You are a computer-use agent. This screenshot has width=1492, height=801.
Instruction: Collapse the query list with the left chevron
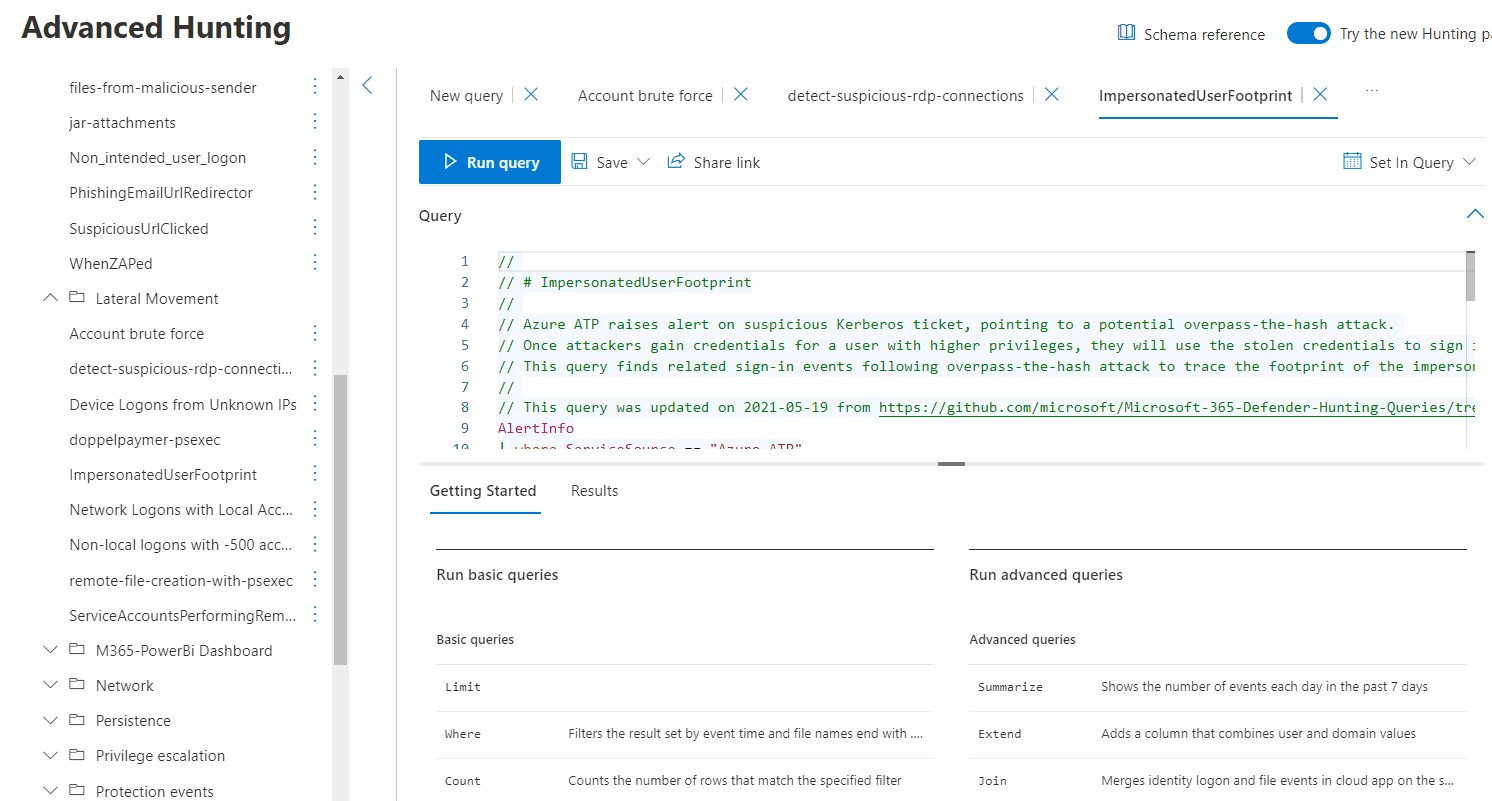pyautogui.click(x=367, y=85)
